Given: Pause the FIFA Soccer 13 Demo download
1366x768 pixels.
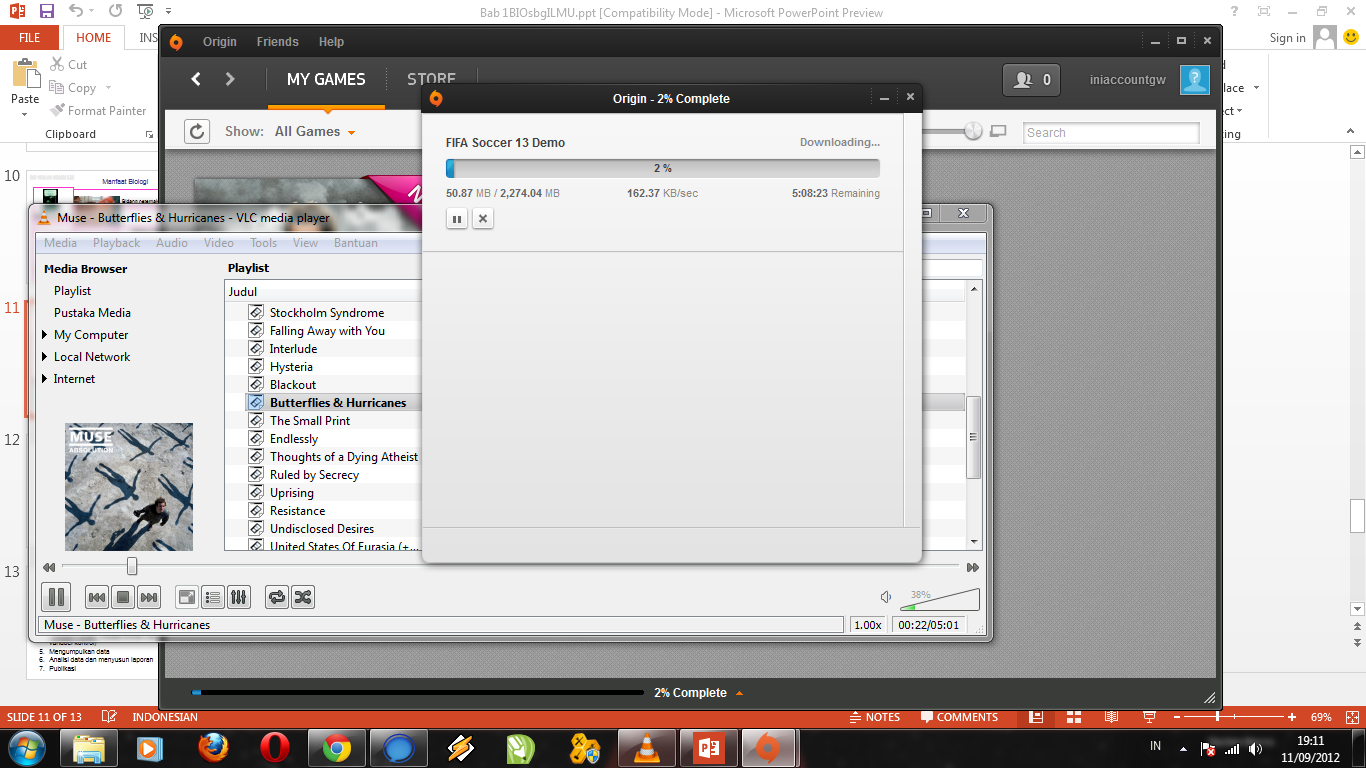Looking at the screenshot, I should (457, 218).
